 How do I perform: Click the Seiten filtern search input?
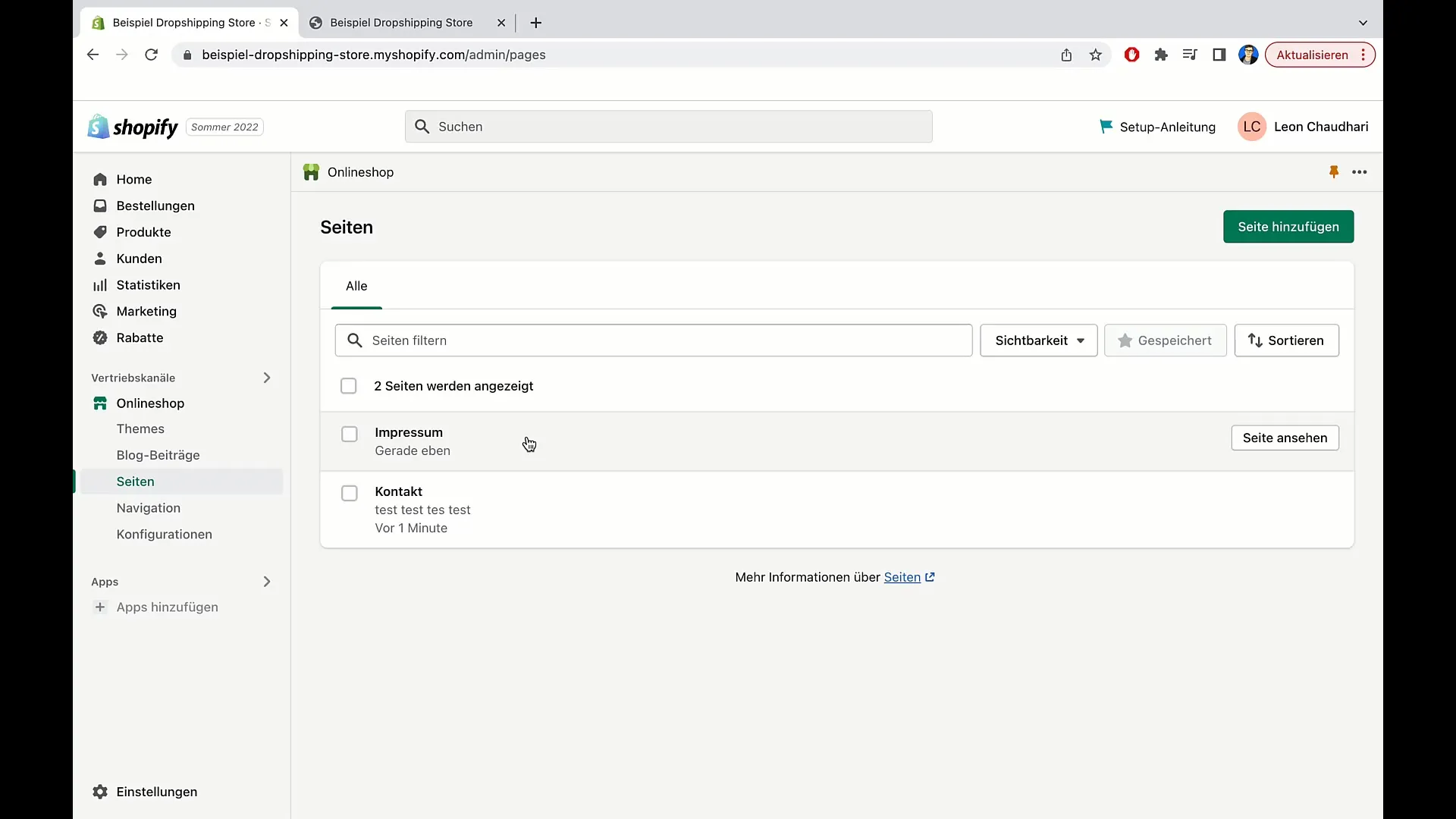tap(653, 340)
